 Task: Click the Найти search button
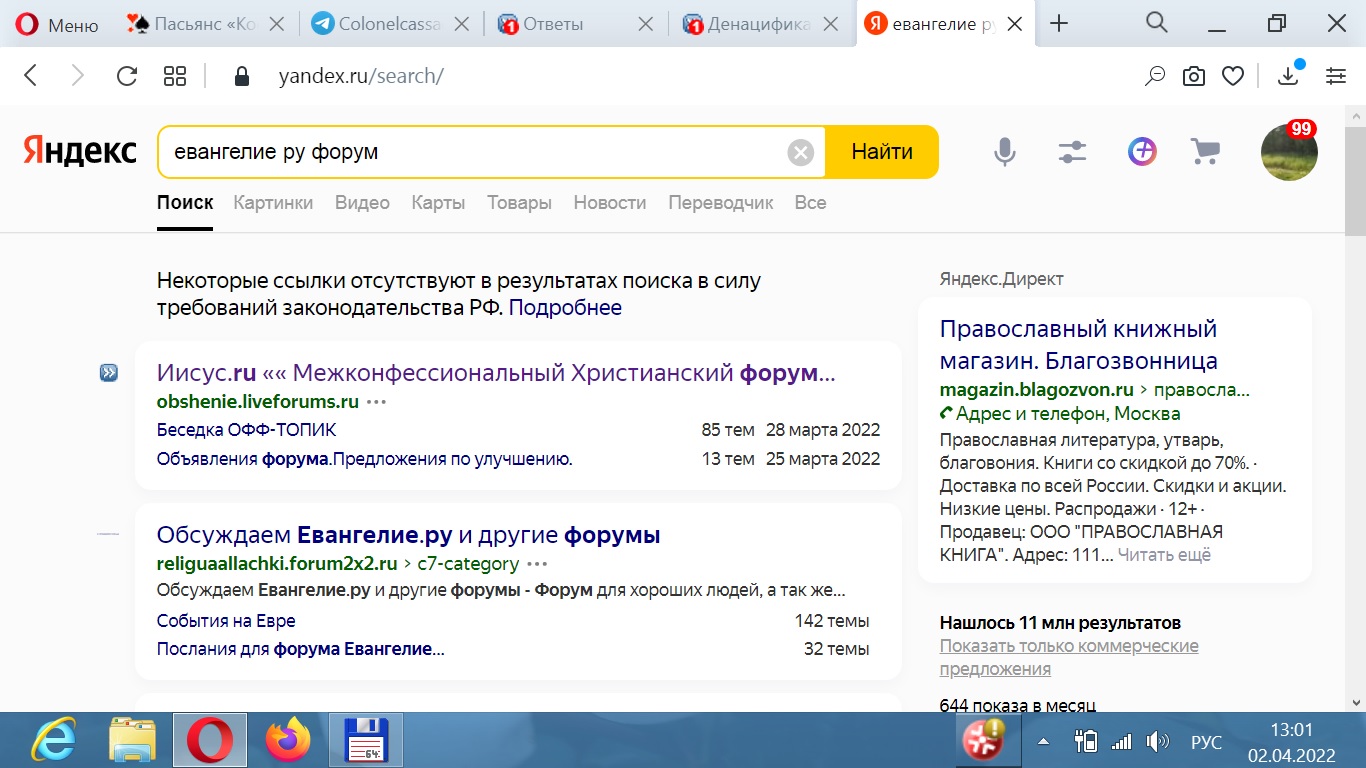882,152
